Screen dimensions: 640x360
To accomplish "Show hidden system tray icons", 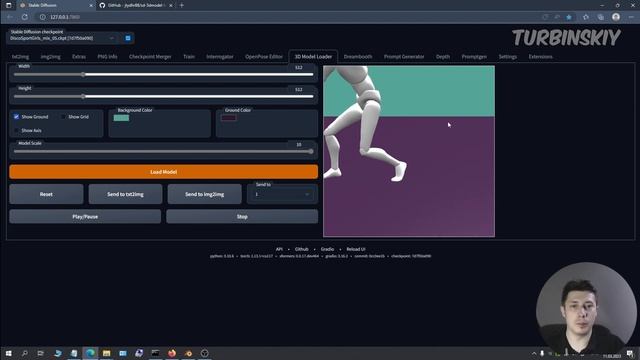I will 534,353.
